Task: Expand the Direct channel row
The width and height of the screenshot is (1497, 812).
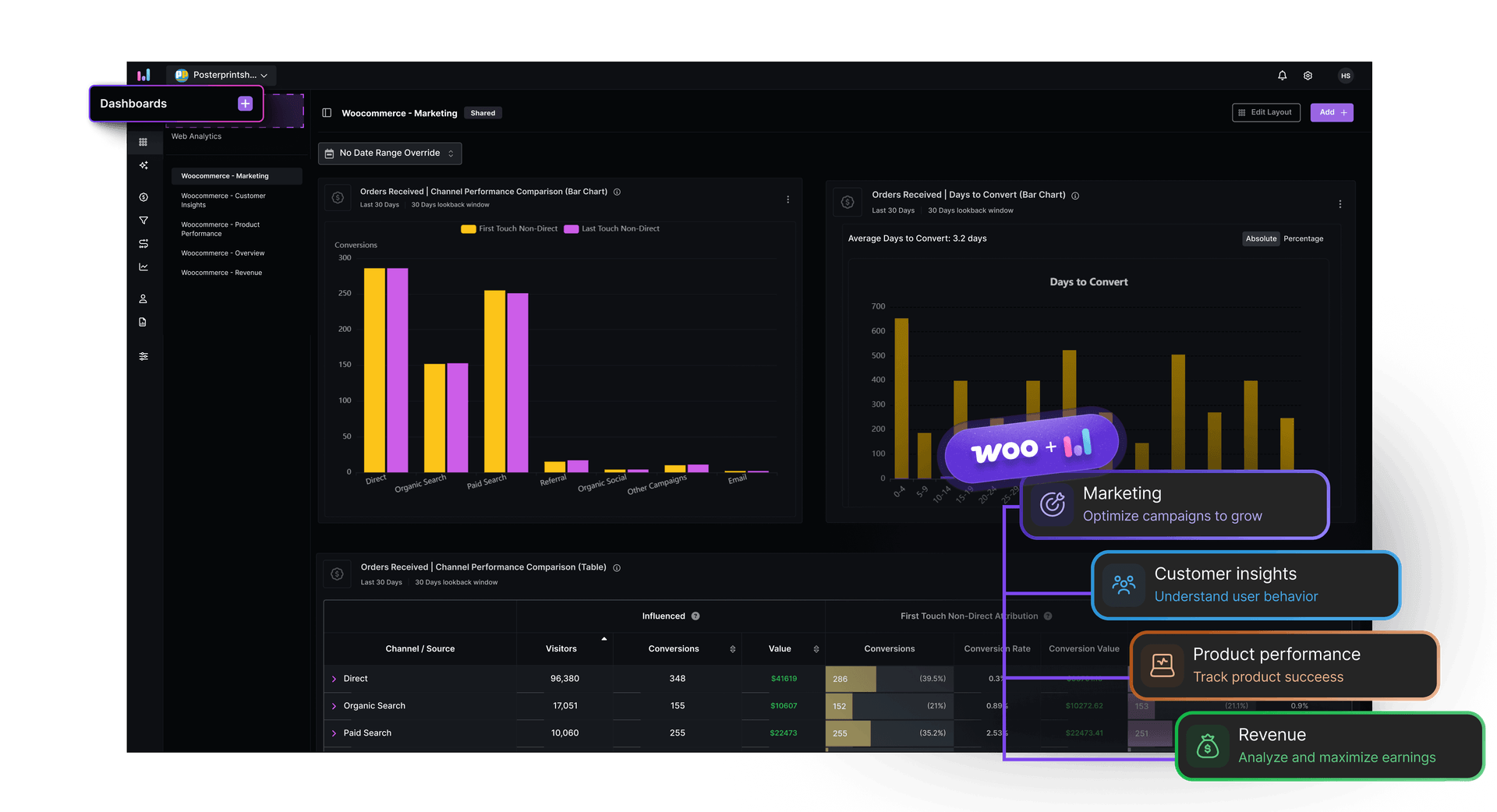Action: tap(334, 680)
